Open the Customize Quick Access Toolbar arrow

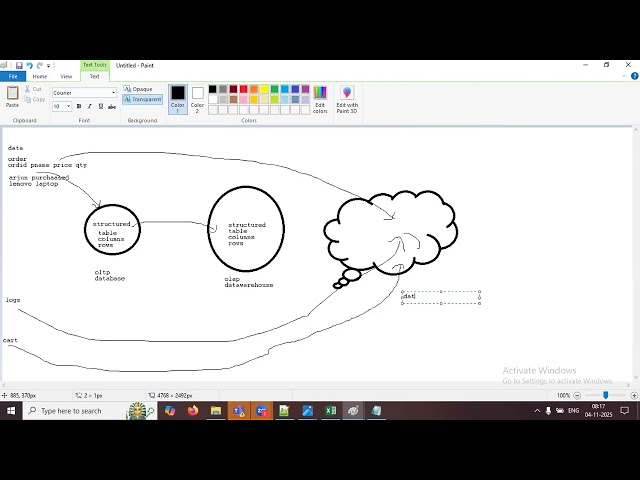tap(49, 66)
